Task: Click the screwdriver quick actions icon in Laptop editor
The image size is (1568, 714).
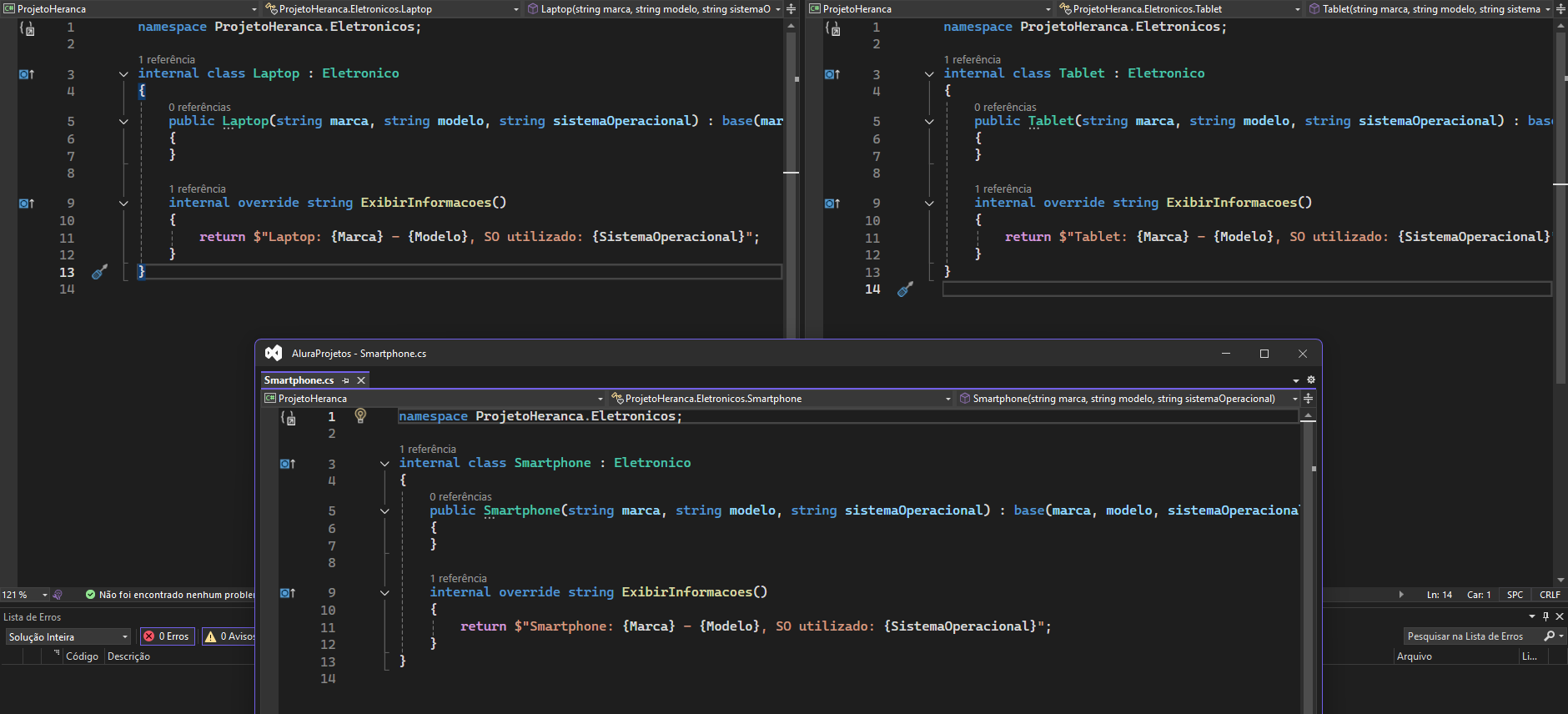Action: click(99, 272)
